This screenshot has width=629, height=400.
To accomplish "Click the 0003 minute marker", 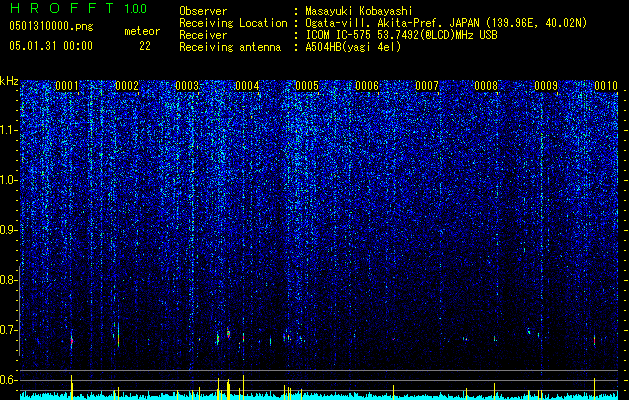I will coord(187,86).
